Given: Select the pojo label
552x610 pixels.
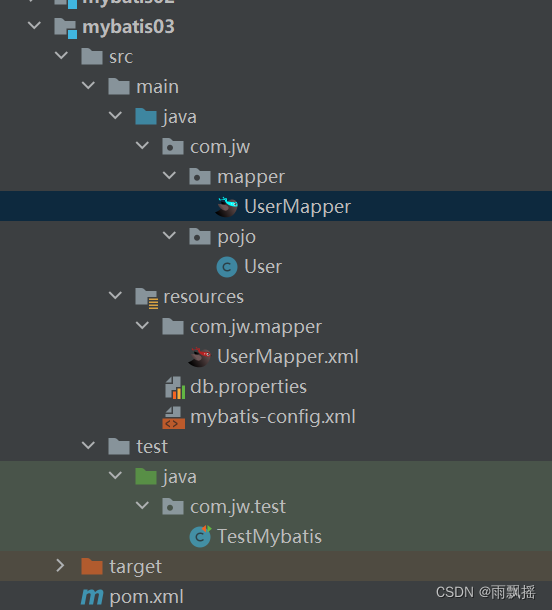Looking at the screenshot, I should point(237,237).
